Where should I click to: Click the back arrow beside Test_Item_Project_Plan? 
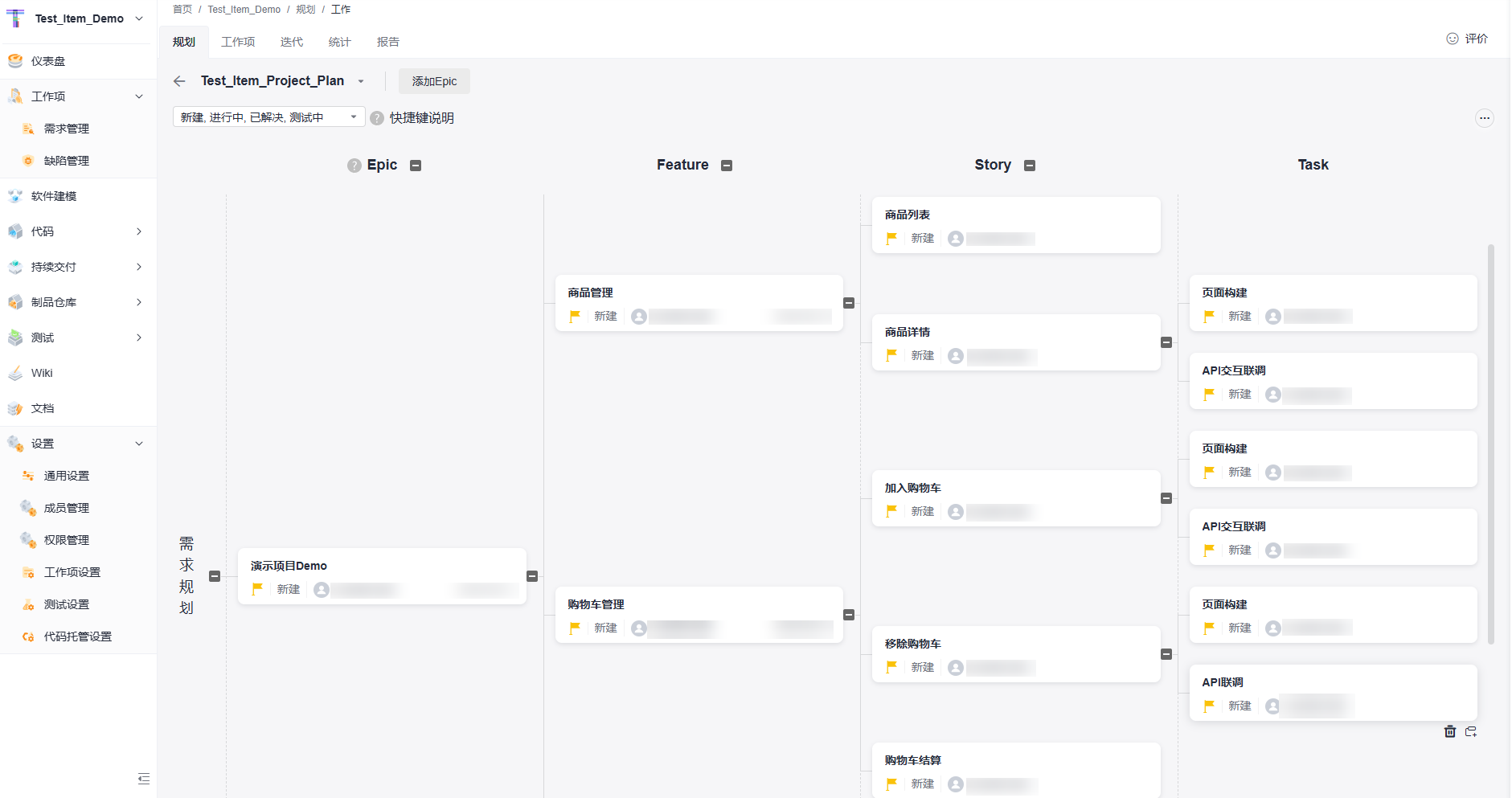coord(179,81)
